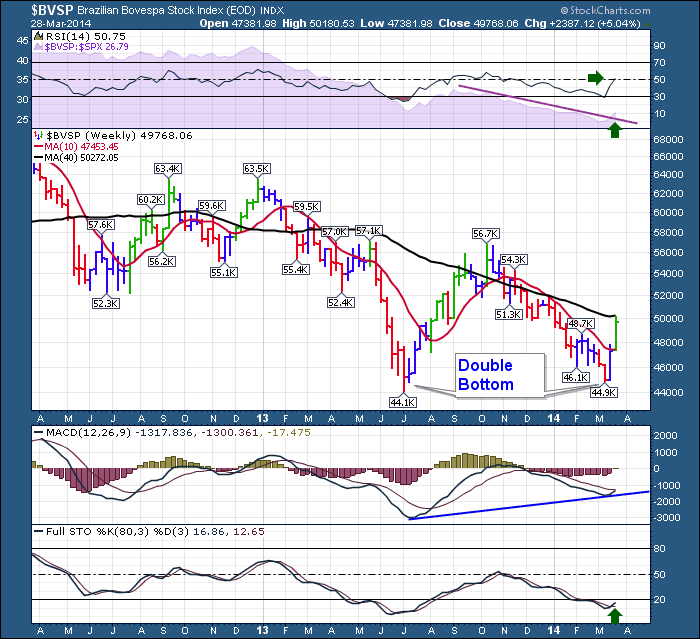Click the 51.3K price label

(x=508, y=314)
